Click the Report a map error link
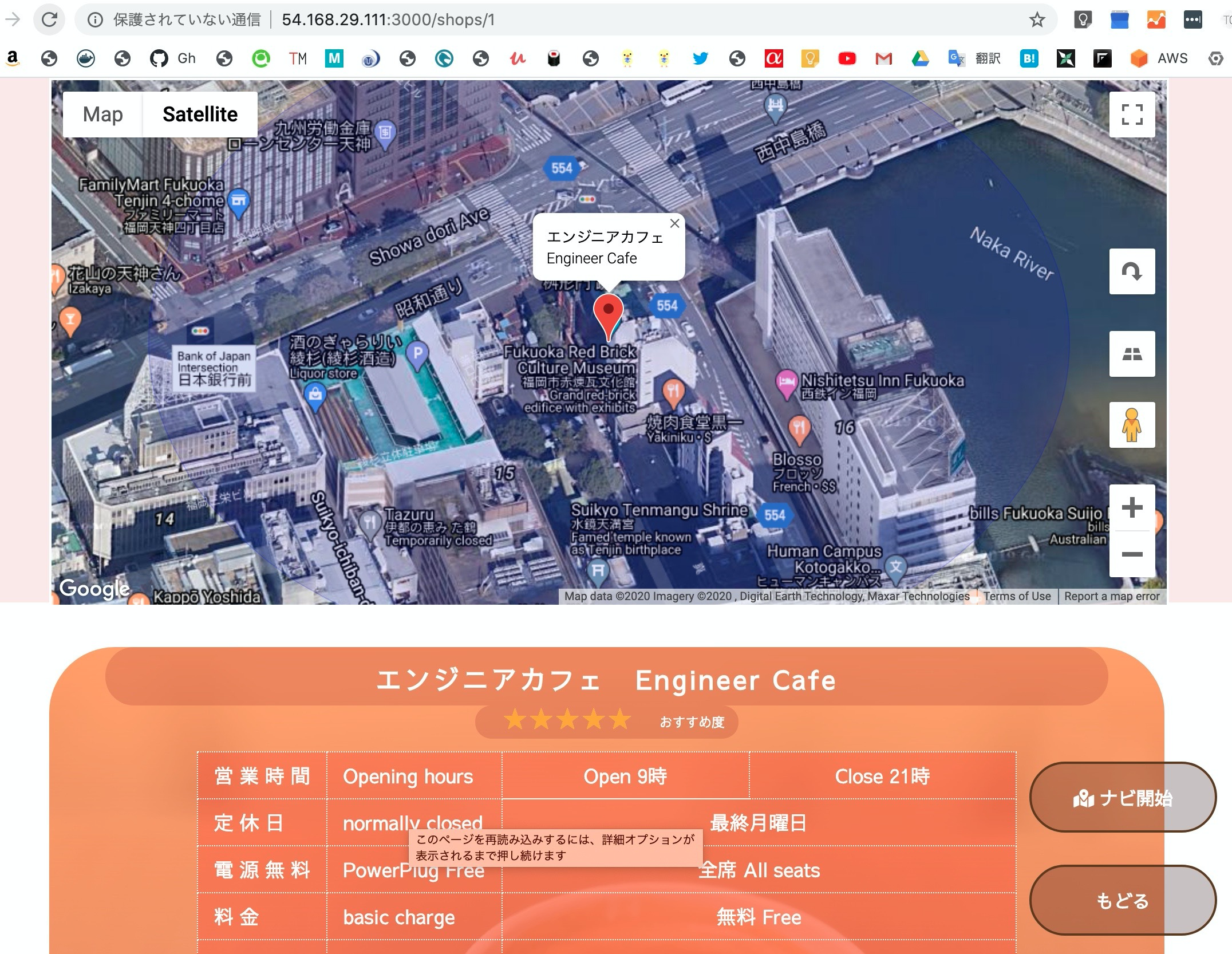This screenshot has width=1232, height=954. [1112, 596]
